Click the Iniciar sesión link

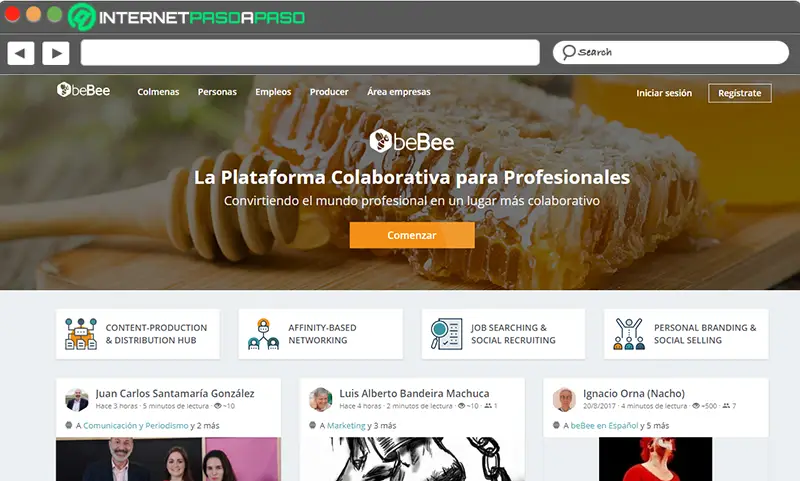[664, 93]
